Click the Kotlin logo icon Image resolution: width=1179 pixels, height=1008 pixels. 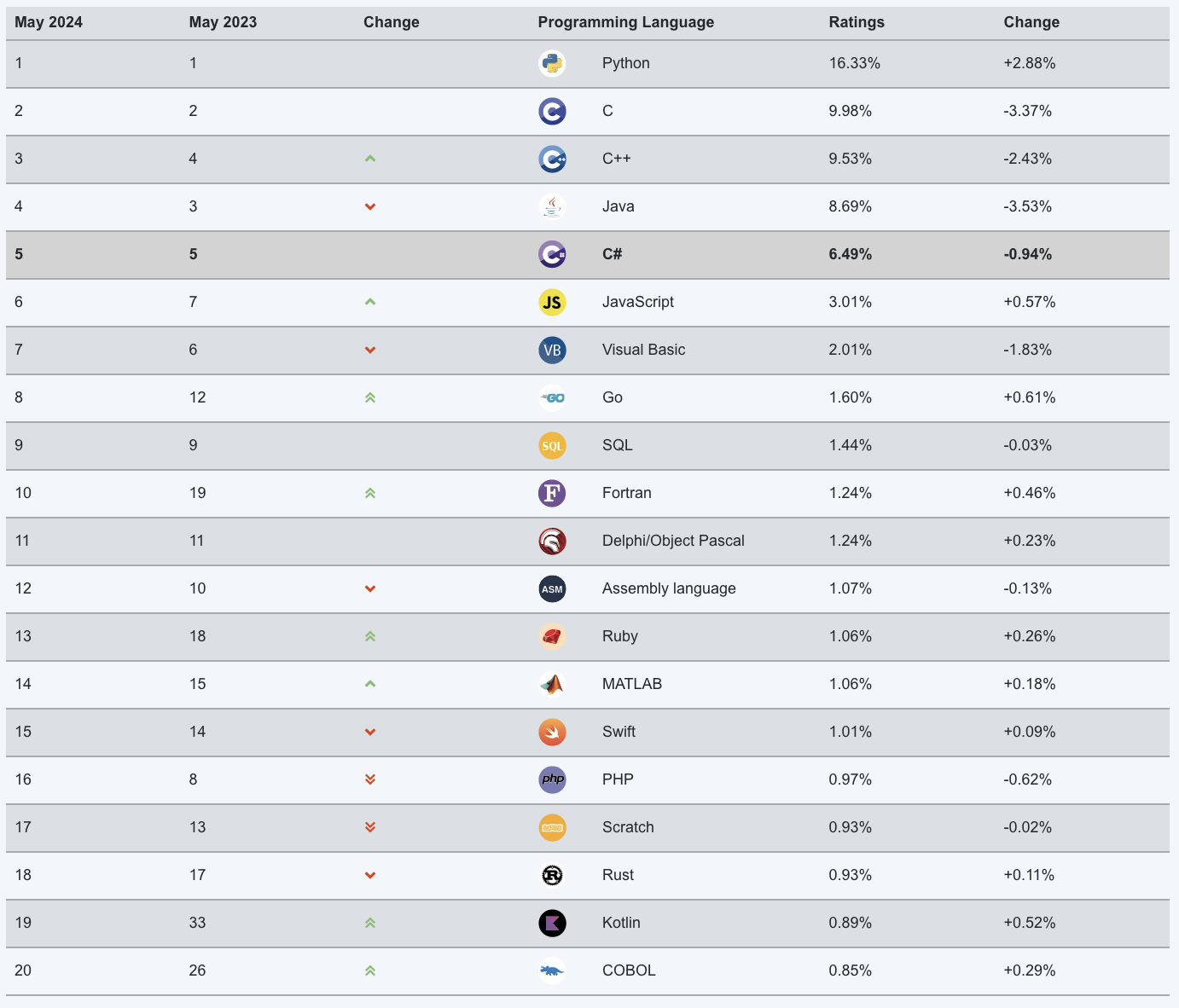[552, 923]
